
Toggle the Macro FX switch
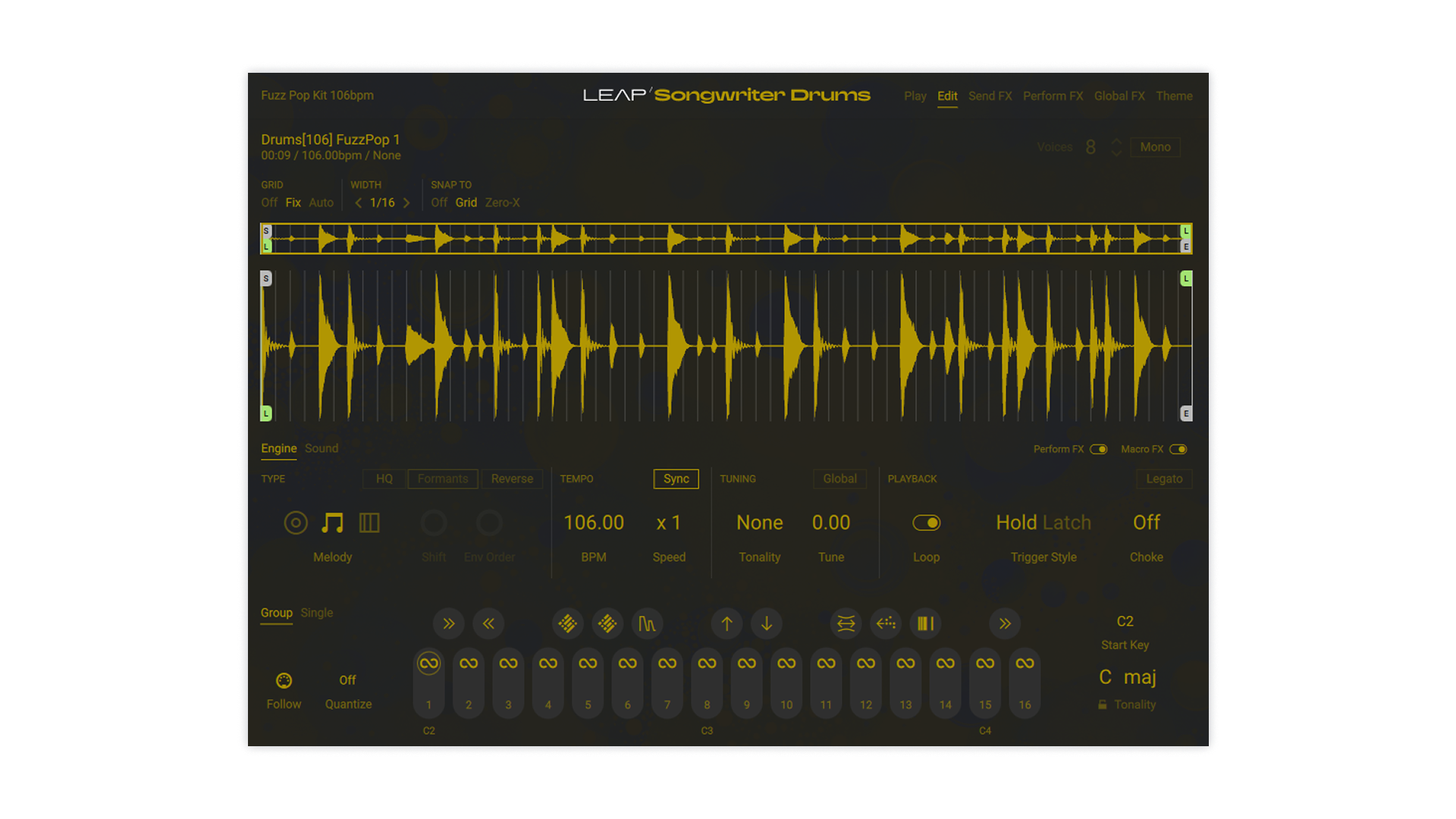click(1179, 449)
